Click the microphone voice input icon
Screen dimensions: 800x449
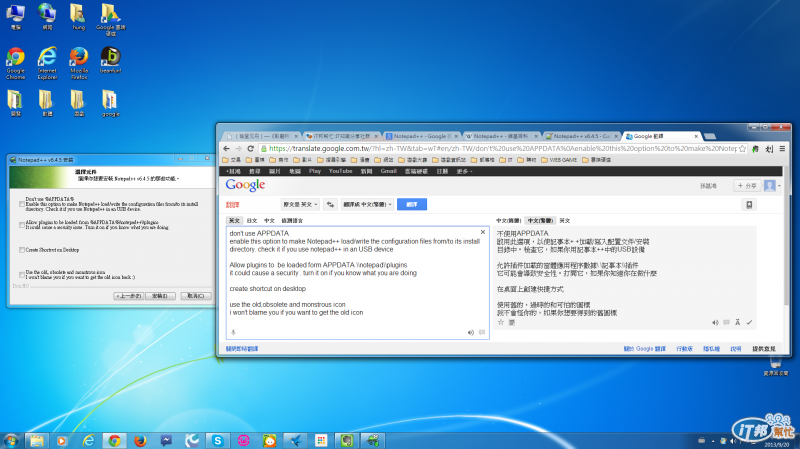[233, 333]
